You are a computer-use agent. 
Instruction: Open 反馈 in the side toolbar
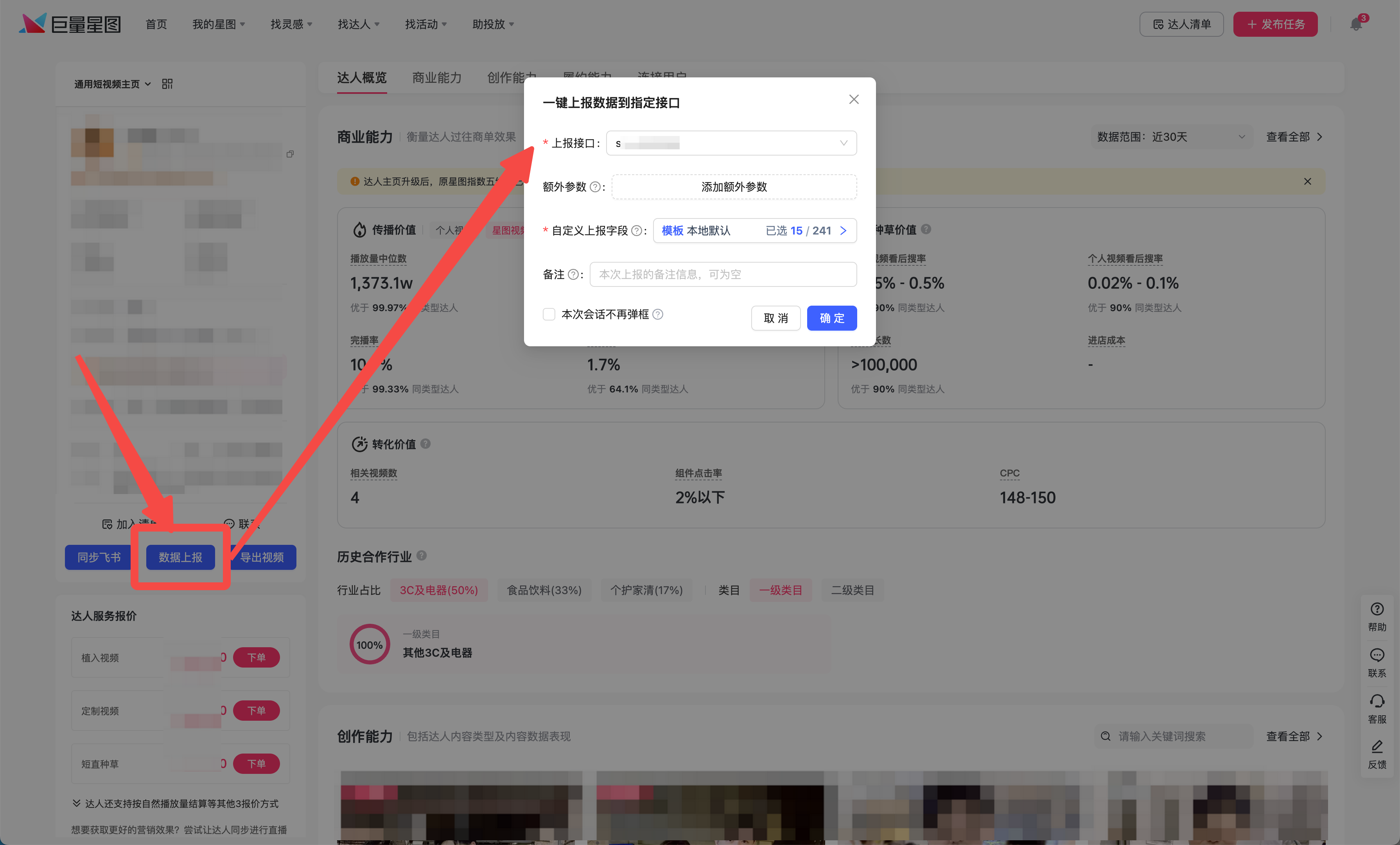tap(1377, 754)
